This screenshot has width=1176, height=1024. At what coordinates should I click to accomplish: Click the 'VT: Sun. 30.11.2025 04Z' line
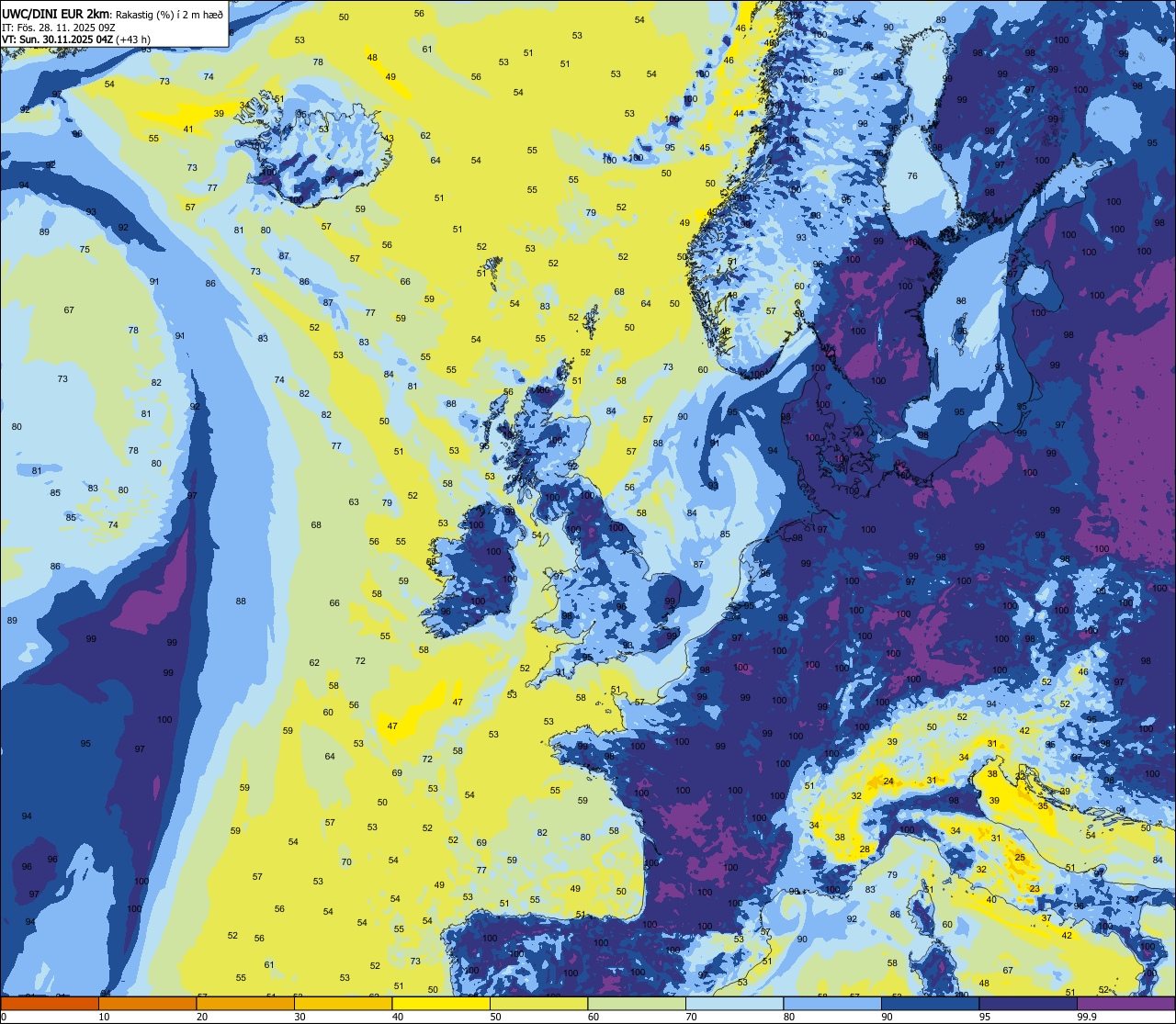(57, 39)
